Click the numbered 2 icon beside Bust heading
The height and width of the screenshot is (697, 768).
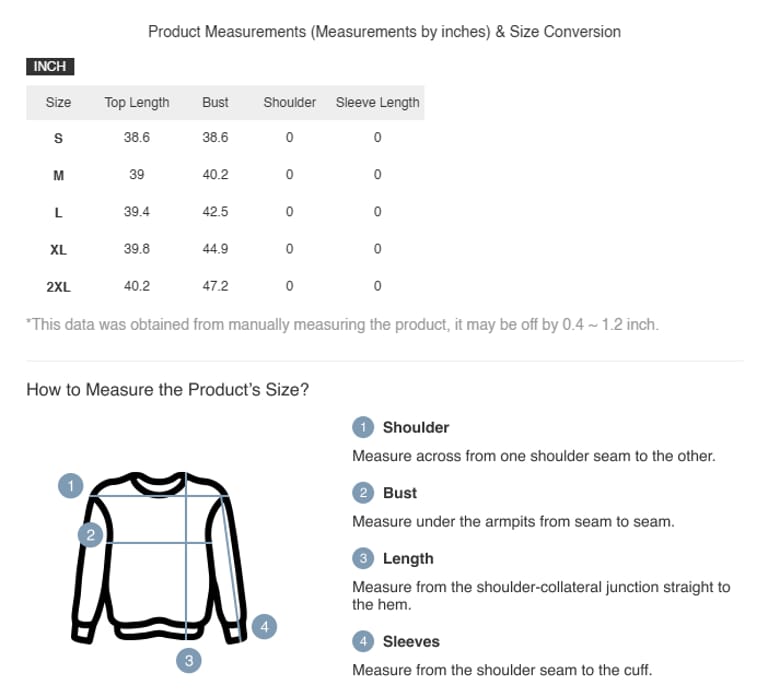tap(363, 493)
